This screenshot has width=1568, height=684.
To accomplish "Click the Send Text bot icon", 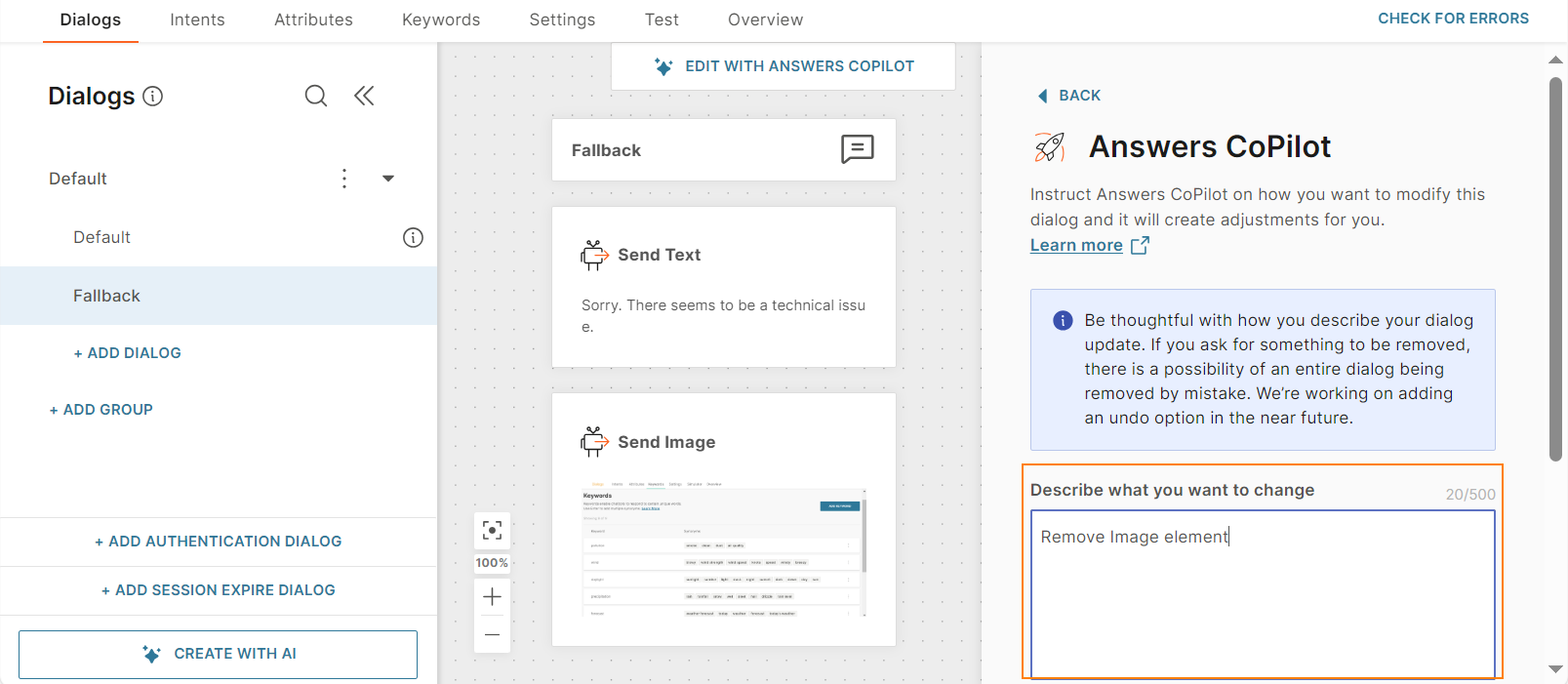I will point(594,255).
